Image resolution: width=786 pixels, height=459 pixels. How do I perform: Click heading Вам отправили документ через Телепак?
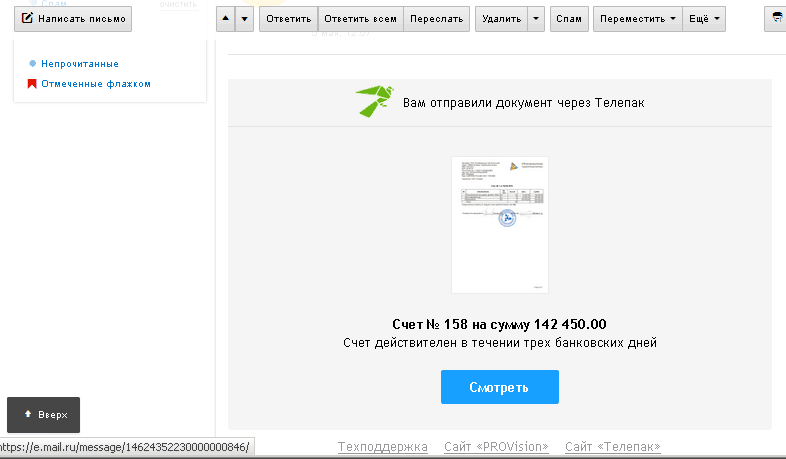[x=523, y=103]
